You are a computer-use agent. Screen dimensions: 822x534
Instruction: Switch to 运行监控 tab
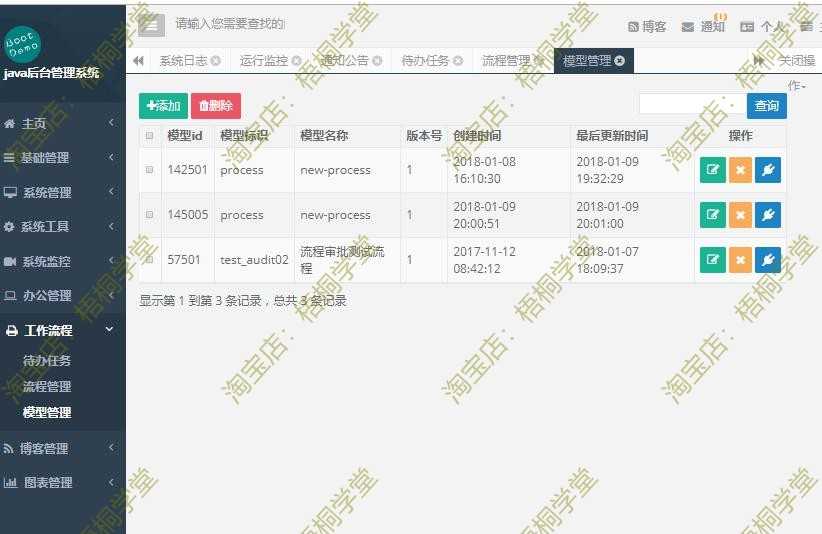264,61
